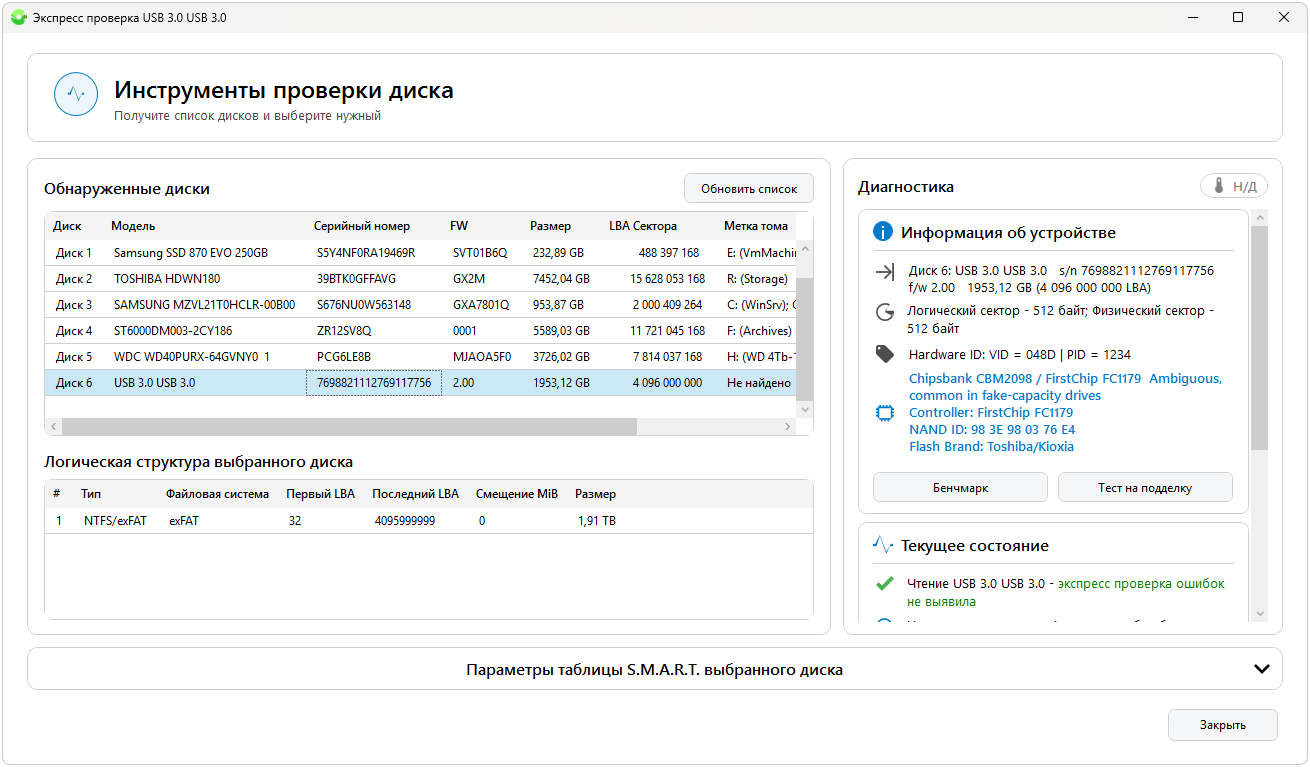Click Не найдено volume label cell
This screenshot has width=1310, height=767.
pos(758,383)
